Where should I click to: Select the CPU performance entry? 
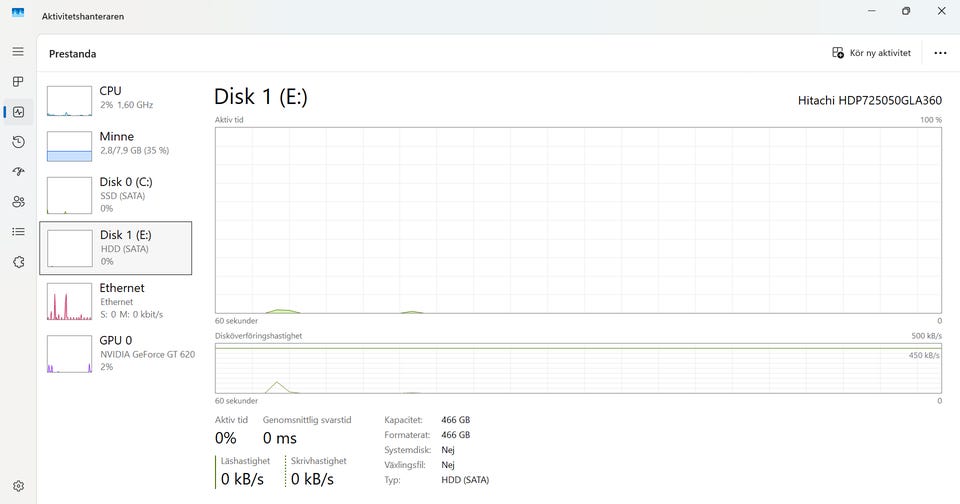tap(116, 98)
